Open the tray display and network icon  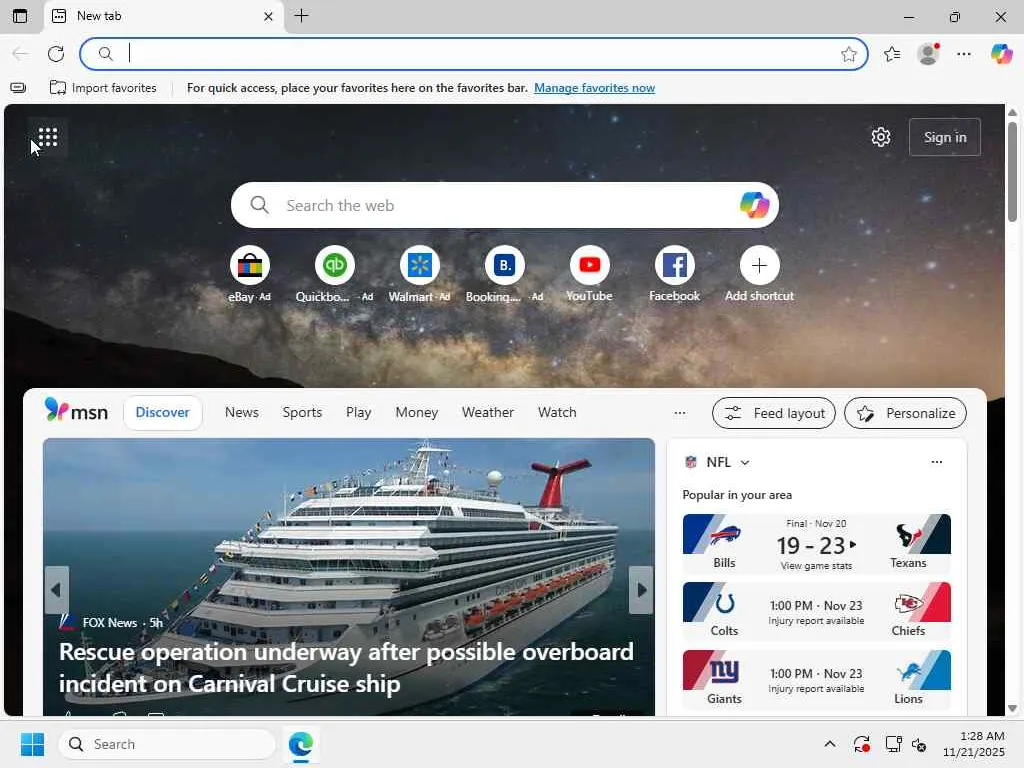893,744
